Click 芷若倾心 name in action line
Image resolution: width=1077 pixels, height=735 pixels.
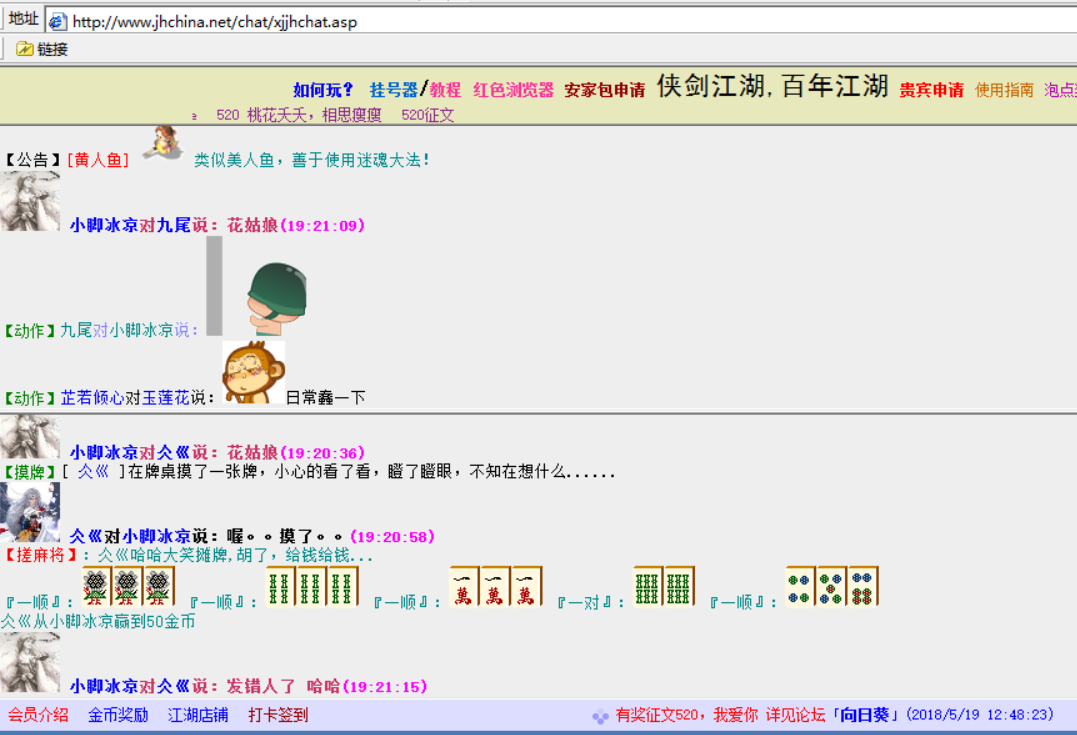93,398
